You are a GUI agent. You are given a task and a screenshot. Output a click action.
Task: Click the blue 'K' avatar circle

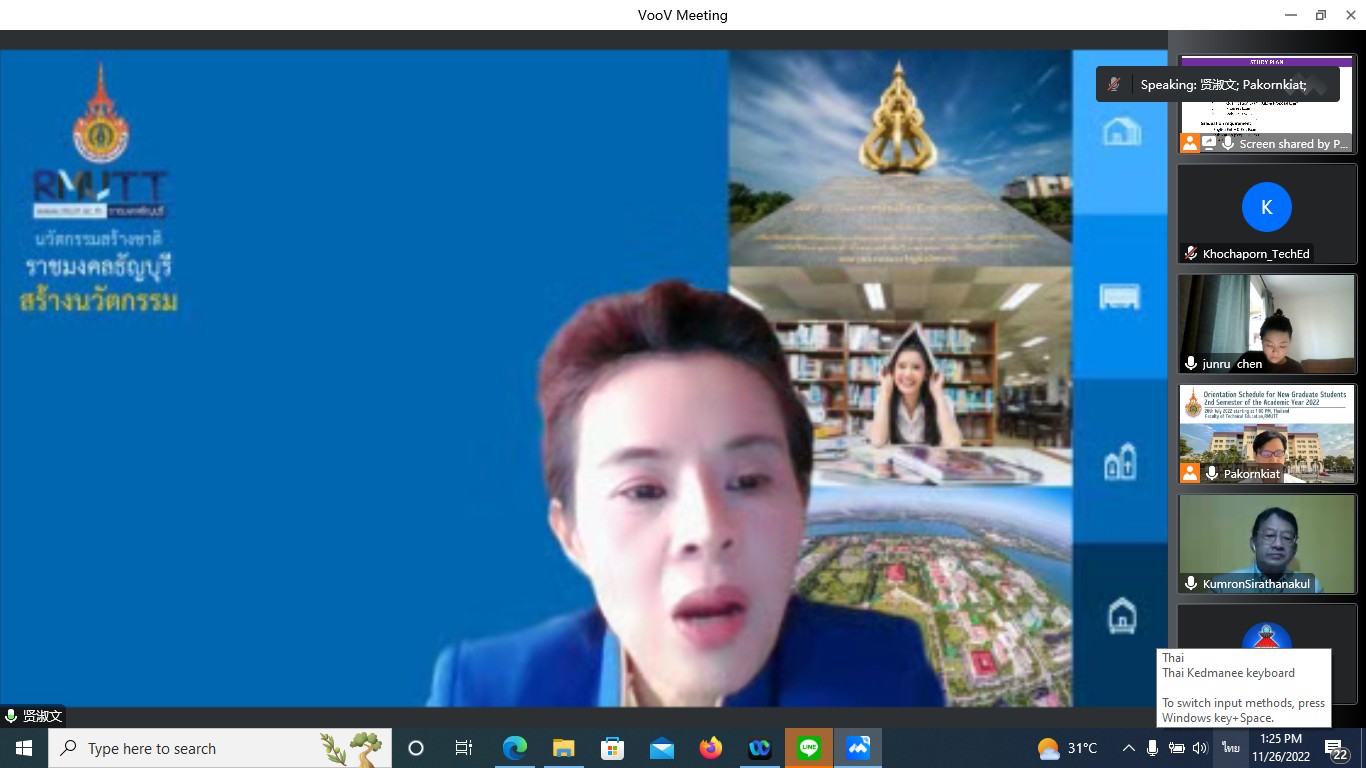pos(1267,207)
